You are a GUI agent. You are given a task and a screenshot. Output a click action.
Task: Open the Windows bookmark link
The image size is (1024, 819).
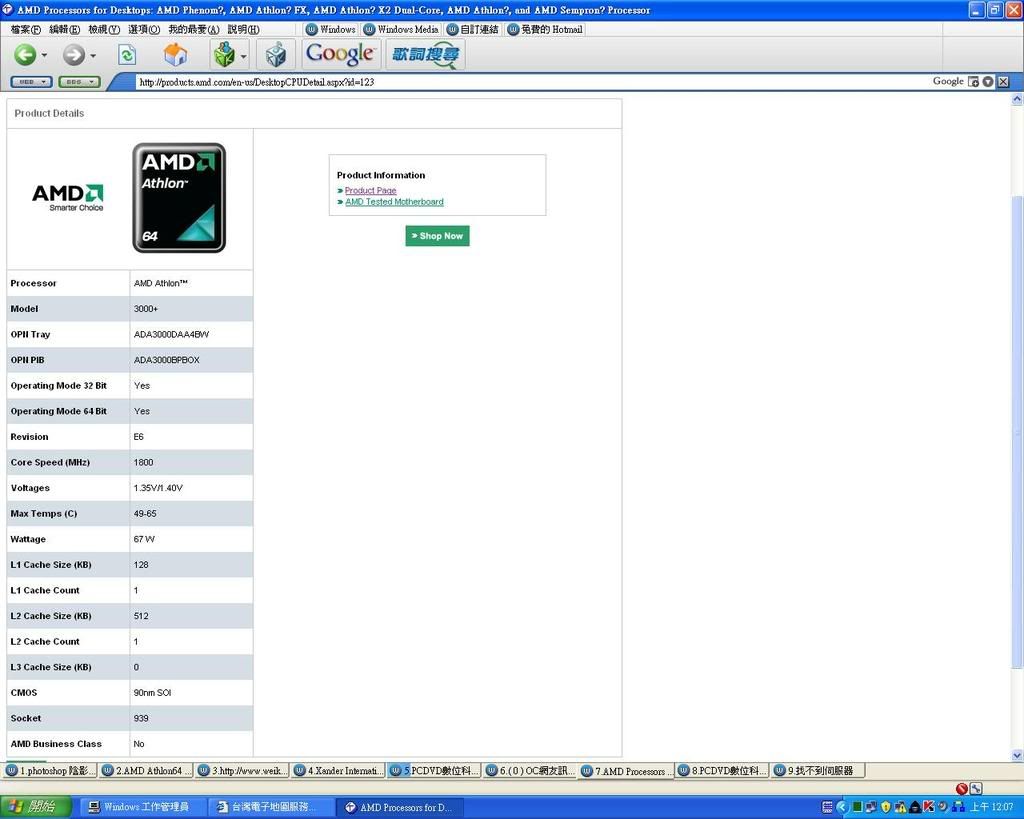(331, 29)
